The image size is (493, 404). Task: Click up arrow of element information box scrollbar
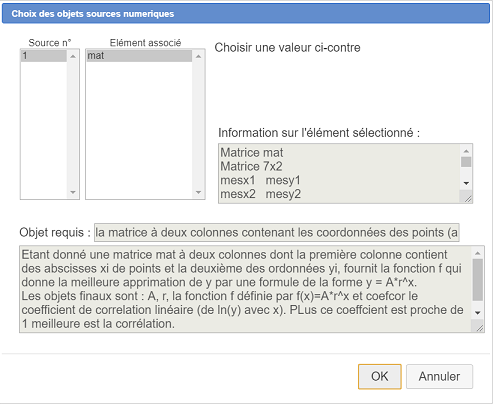466,151
